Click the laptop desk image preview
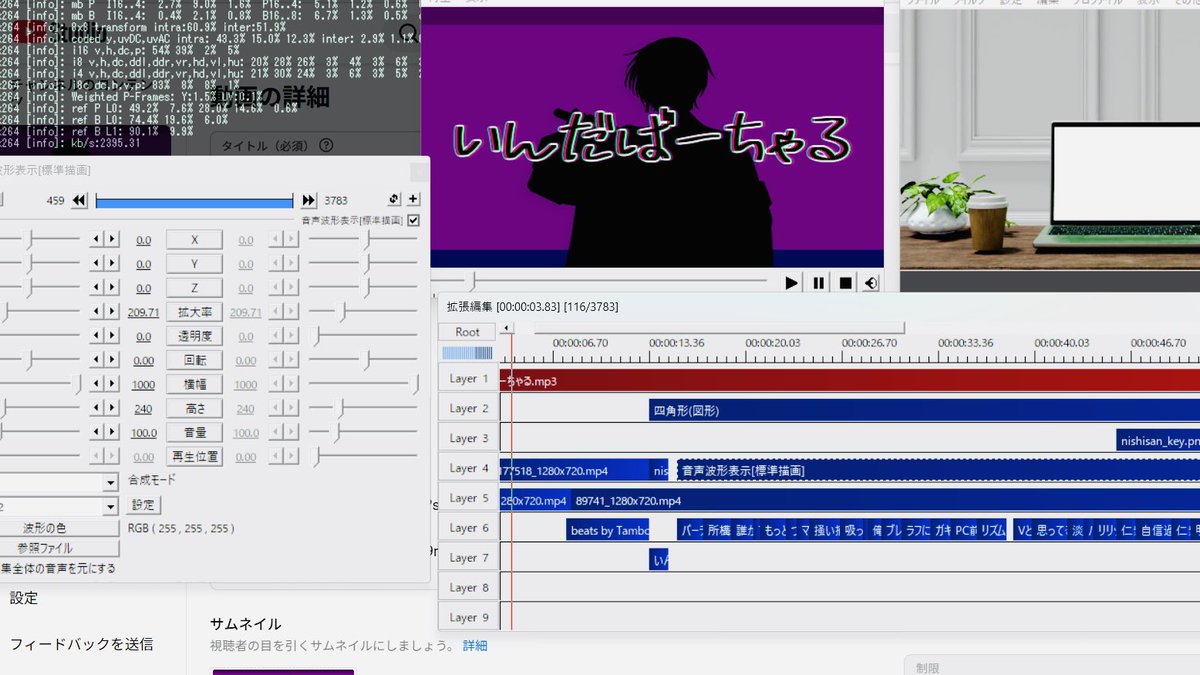The height and width of the screenshot is (675, 1200). pos(1050,140)
